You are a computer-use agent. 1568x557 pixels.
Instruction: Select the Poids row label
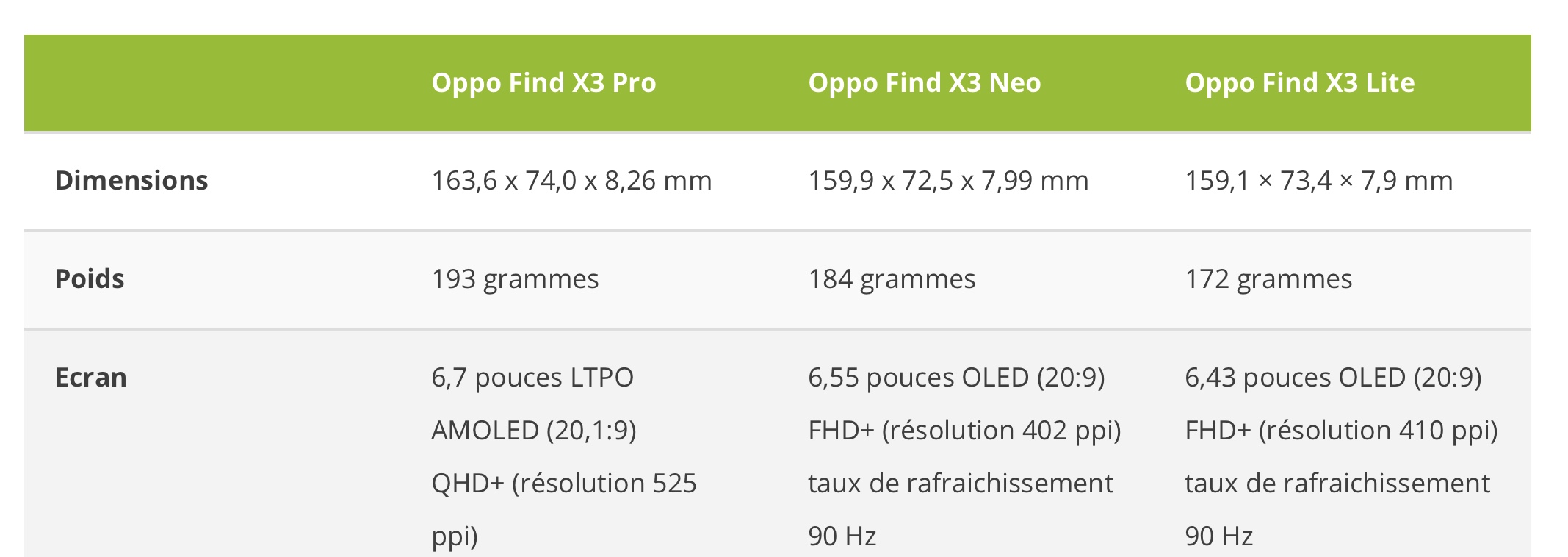click(x=90, y=279)
